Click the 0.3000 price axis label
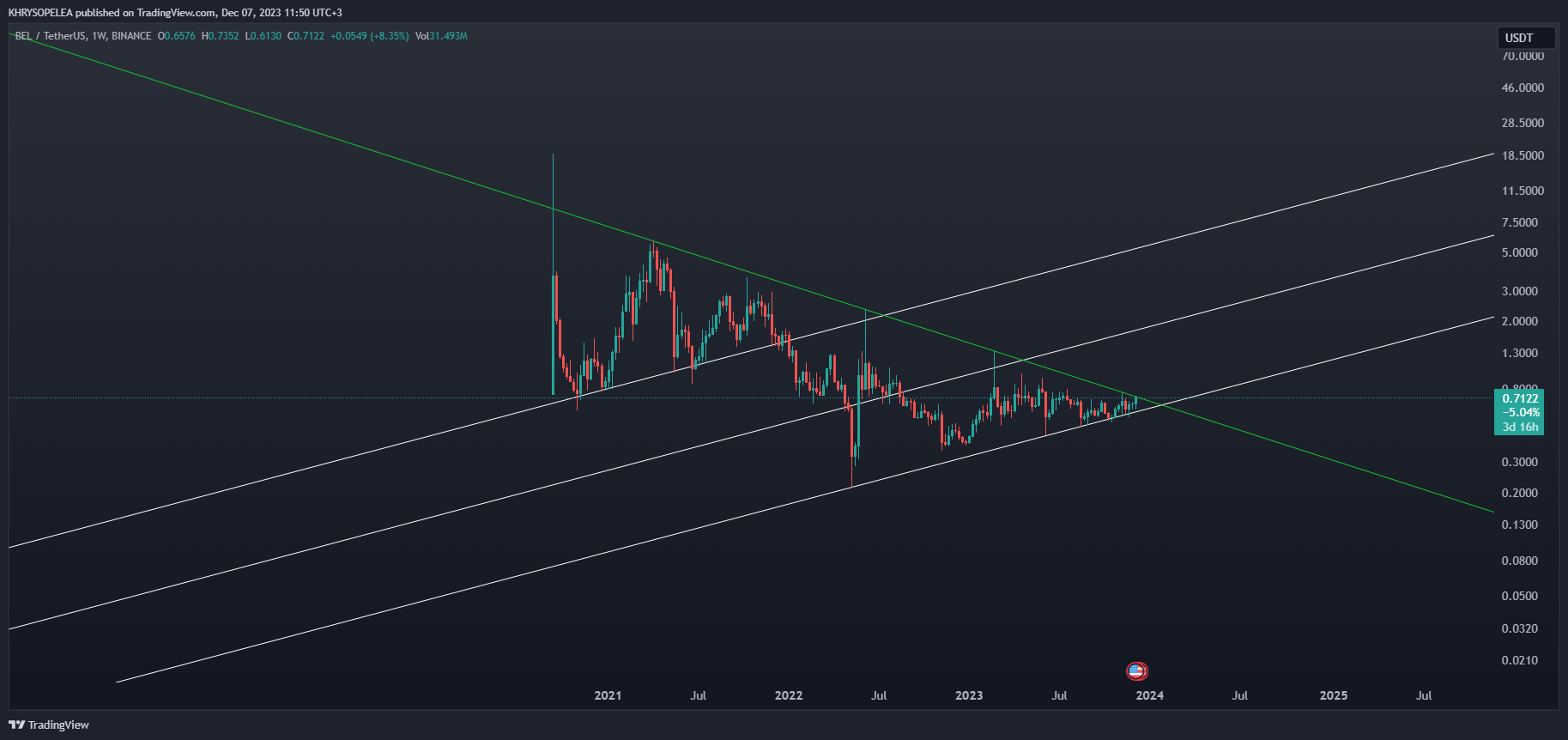The height and width of the screenshot is (740, 1568). [1520, 462]
